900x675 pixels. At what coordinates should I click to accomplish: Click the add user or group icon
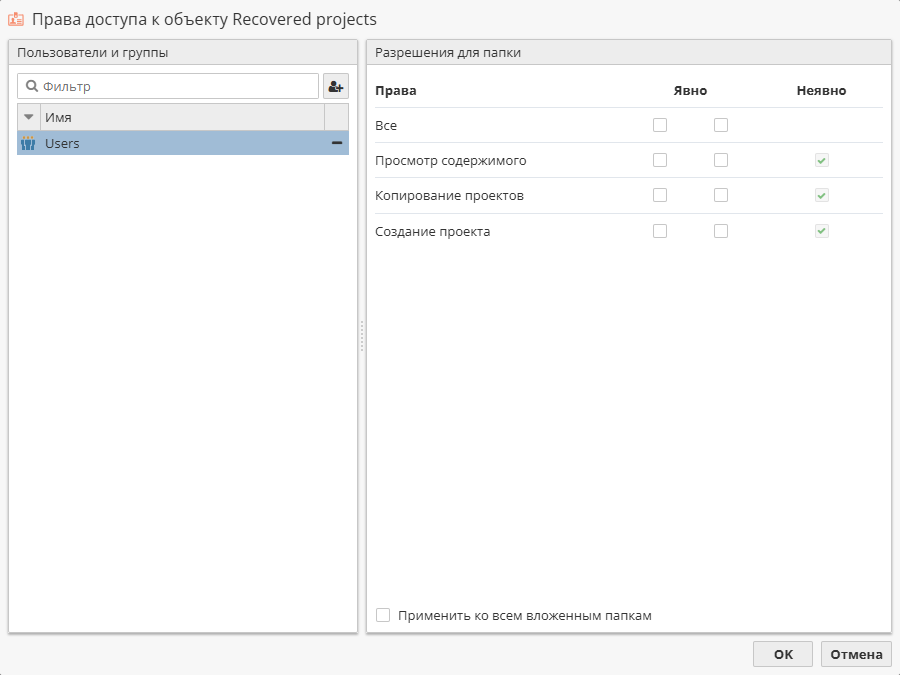tap(336, 85)
